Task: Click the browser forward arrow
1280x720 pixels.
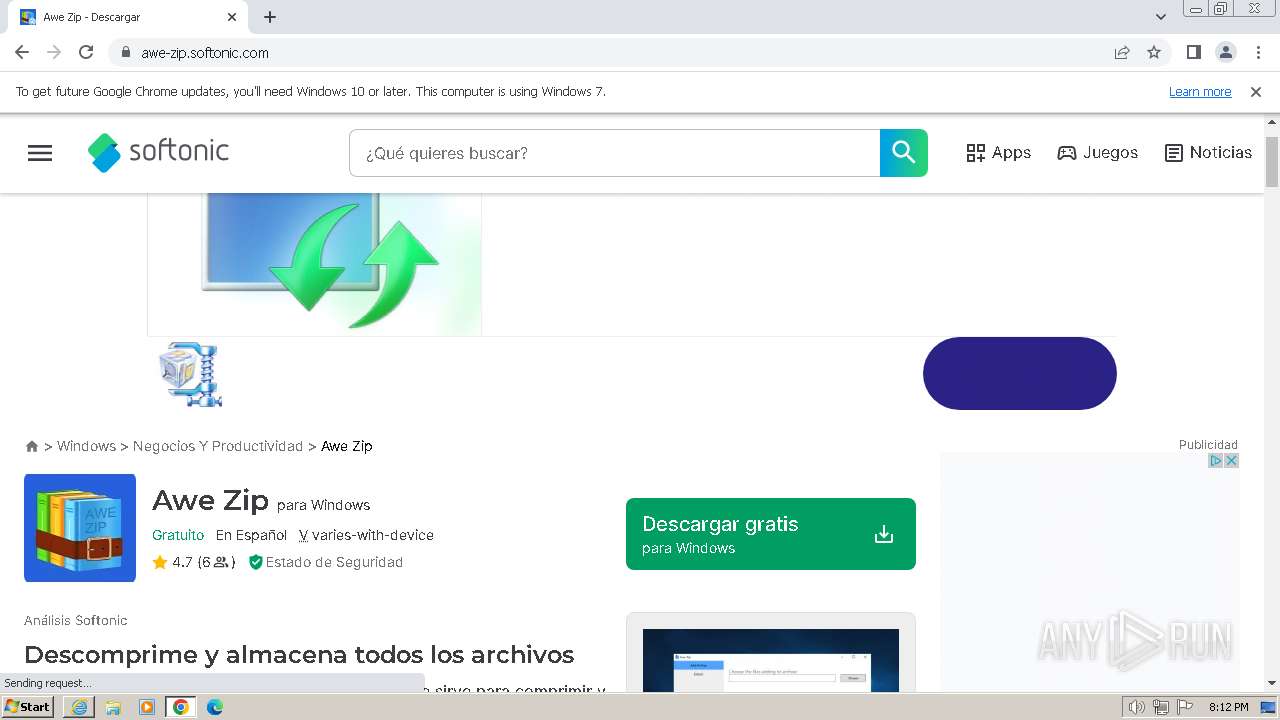Action: coord(54,52)
